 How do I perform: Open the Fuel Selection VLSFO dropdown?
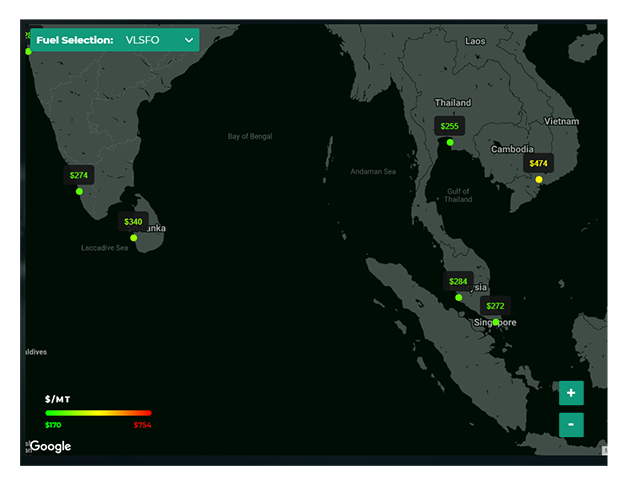point(115,40)
